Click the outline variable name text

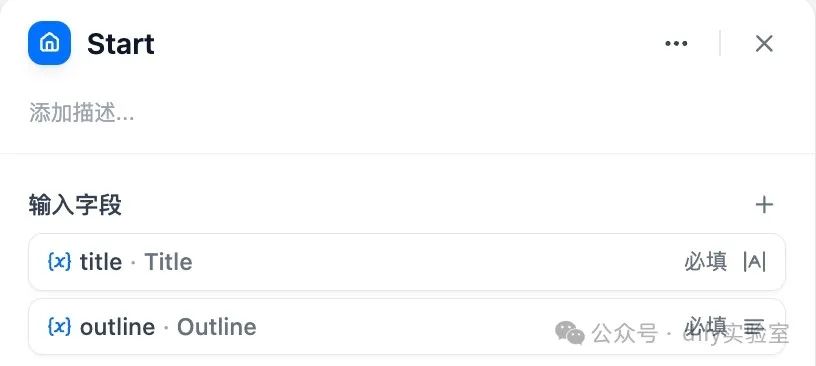point(117,327)
